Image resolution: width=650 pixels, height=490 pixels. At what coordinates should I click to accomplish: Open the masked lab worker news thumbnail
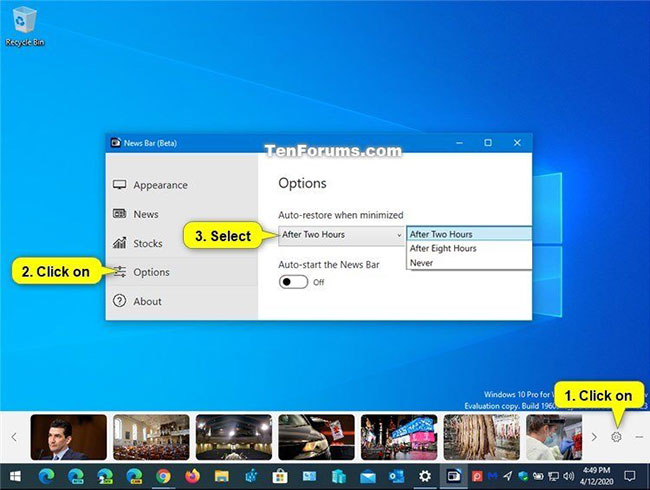554,437
